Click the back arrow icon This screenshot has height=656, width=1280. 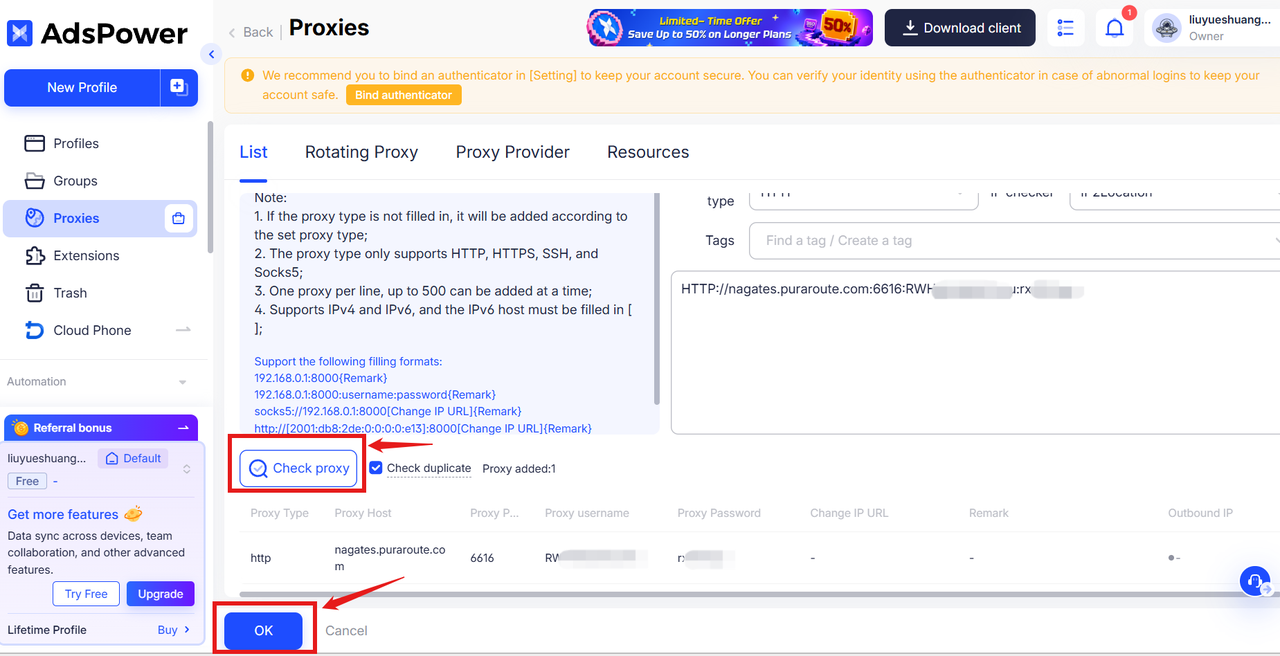click(x=232, y=32)
